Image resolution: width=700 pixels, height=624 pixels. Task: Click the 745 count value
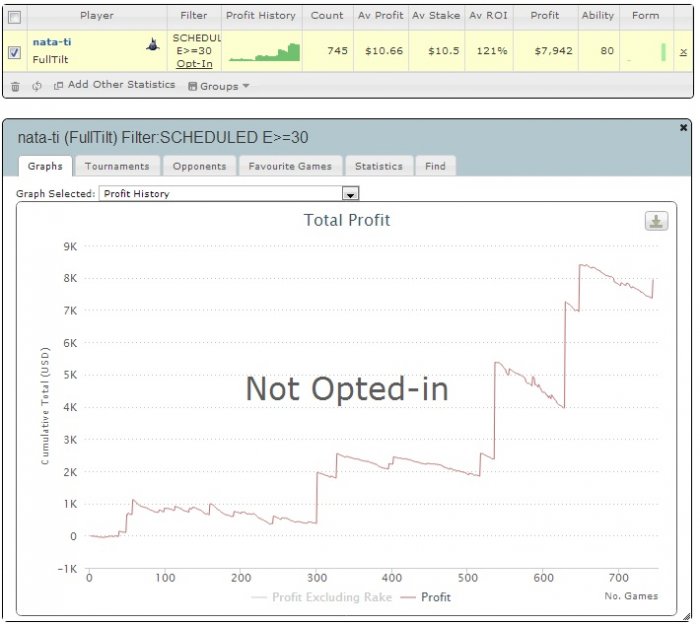point(338,51)
